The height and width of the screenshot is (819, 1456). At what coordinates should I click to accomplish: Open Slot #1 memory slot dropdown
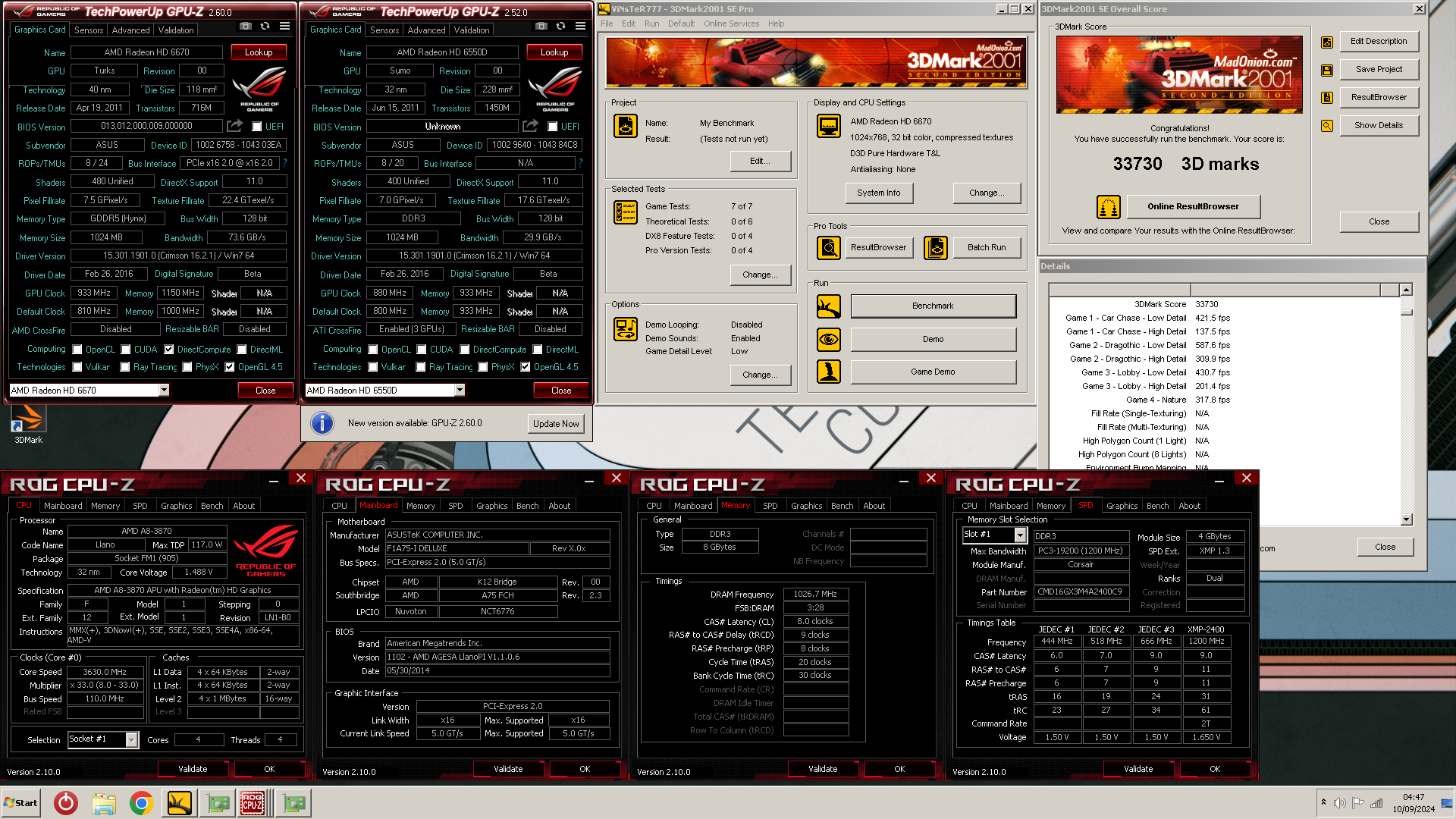[1020, 535]
